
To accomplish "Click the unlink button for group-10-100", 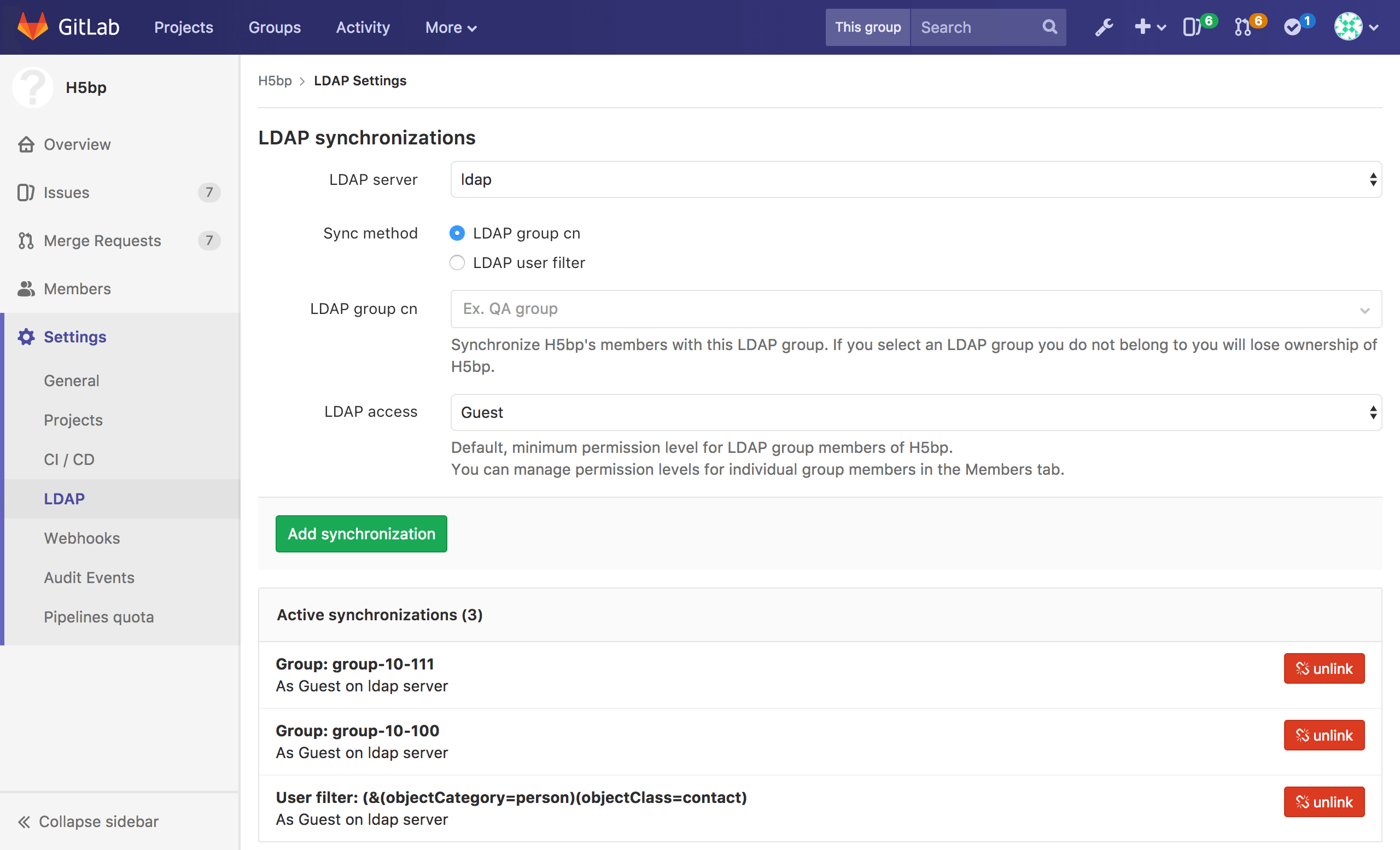I will pos(1324,734).
